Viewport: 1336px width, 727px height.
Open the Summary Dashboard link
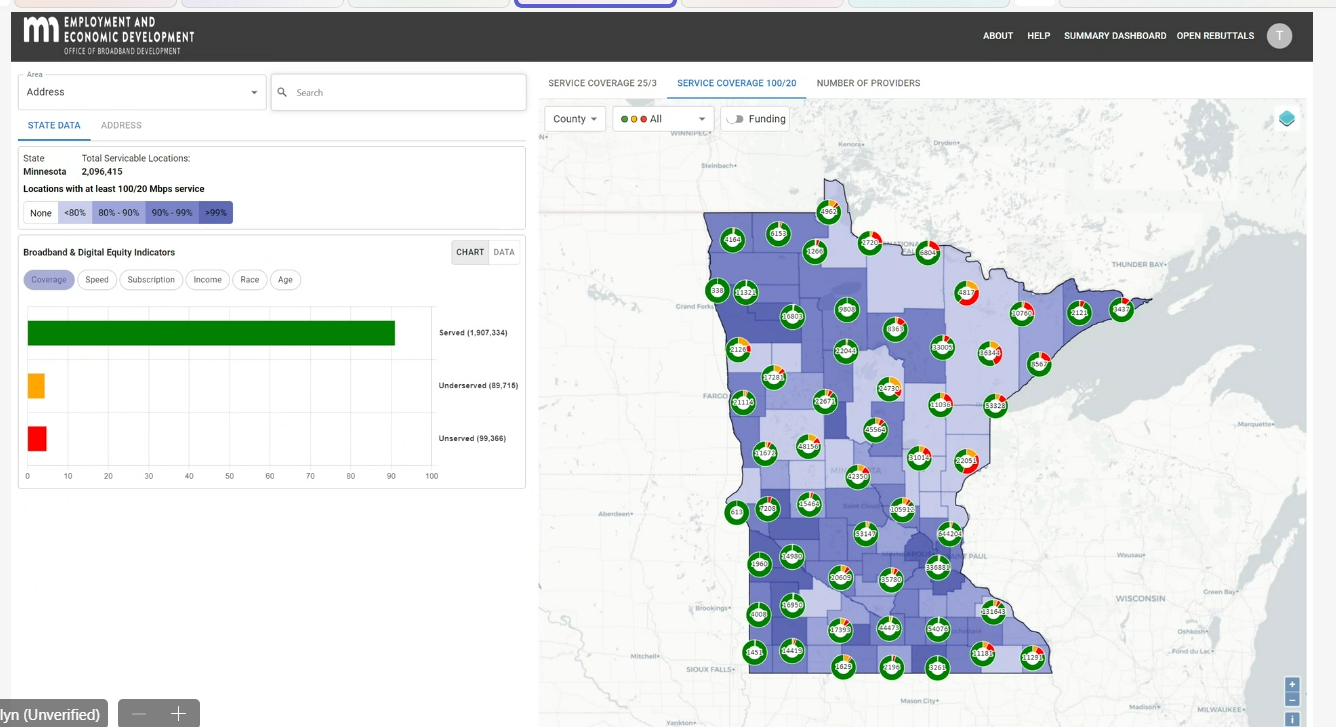(1114, 36)
